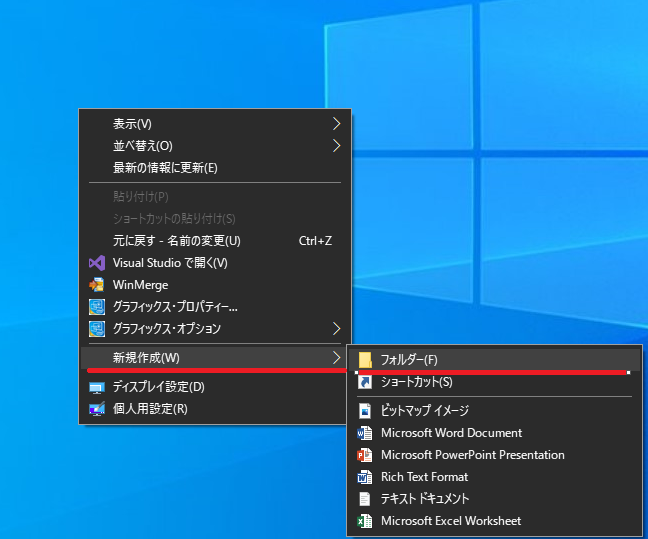Click the Visual Studio icon in context menu
This screenshot has height=539, width=648.
pyautogui.click(x=97, y=263)
